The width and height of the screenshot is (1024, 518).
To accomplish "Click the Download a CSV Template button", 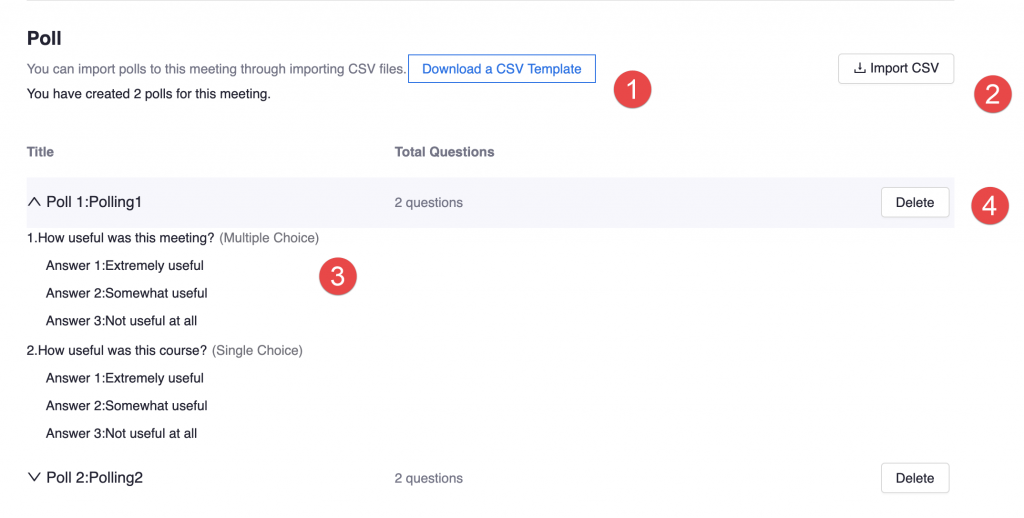I will pos(502,69).
